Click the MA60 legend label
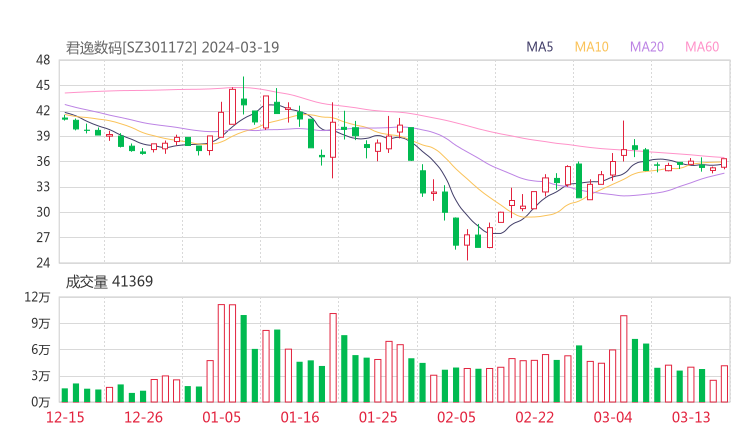This screenshot has width=740, height=440. [x=702, y=47]
